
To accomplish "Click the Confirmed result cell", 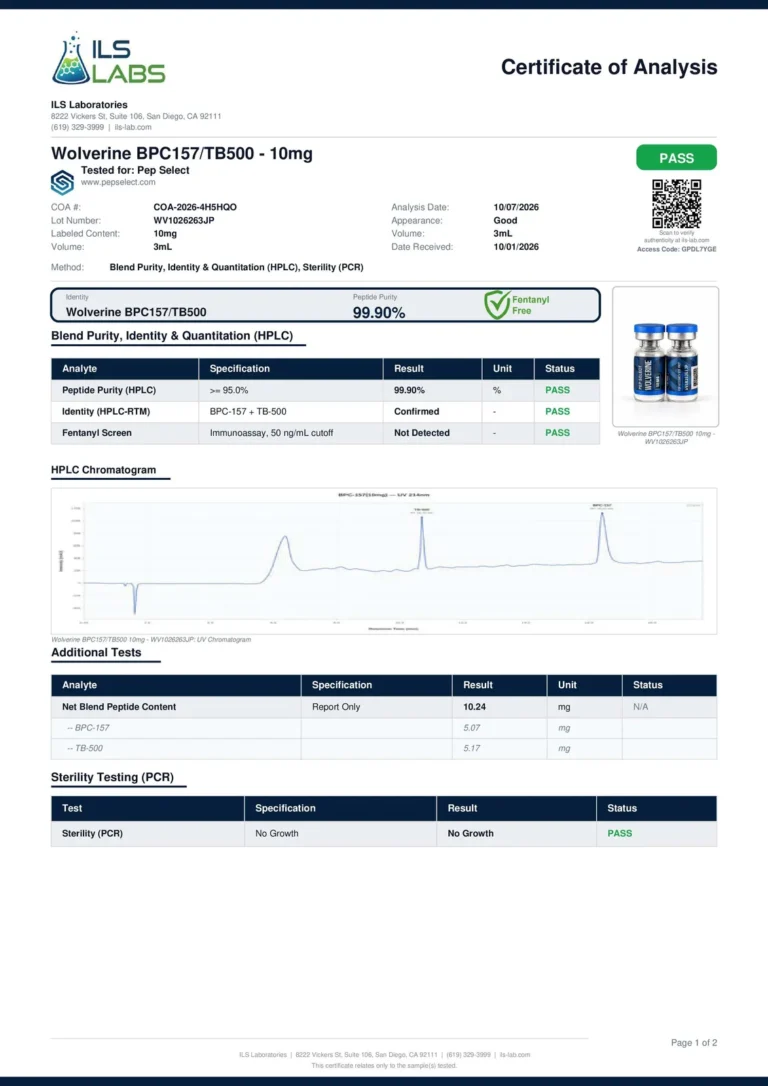I will [416, 411].
